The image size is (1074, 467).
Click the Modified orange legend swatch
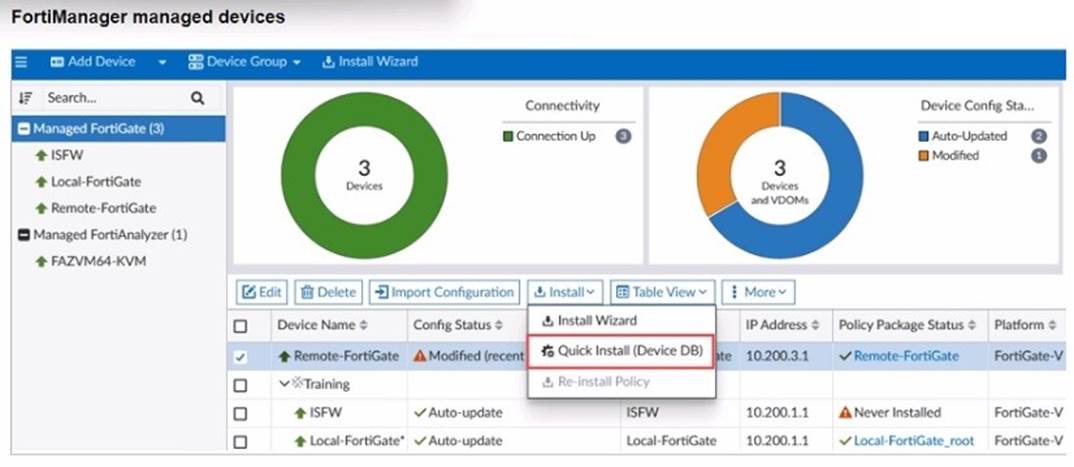tap(923, 155)
